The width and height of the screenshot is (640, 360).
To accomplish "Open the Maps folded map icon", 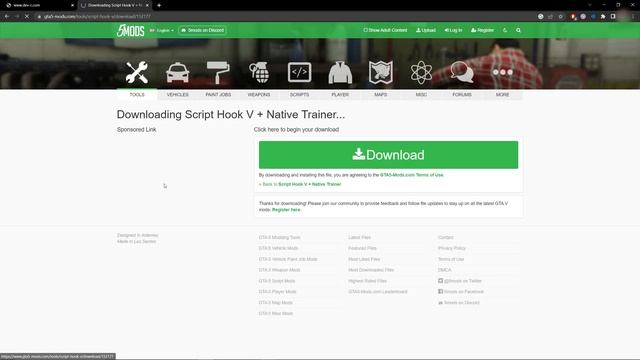I will (x=380, y=72).
